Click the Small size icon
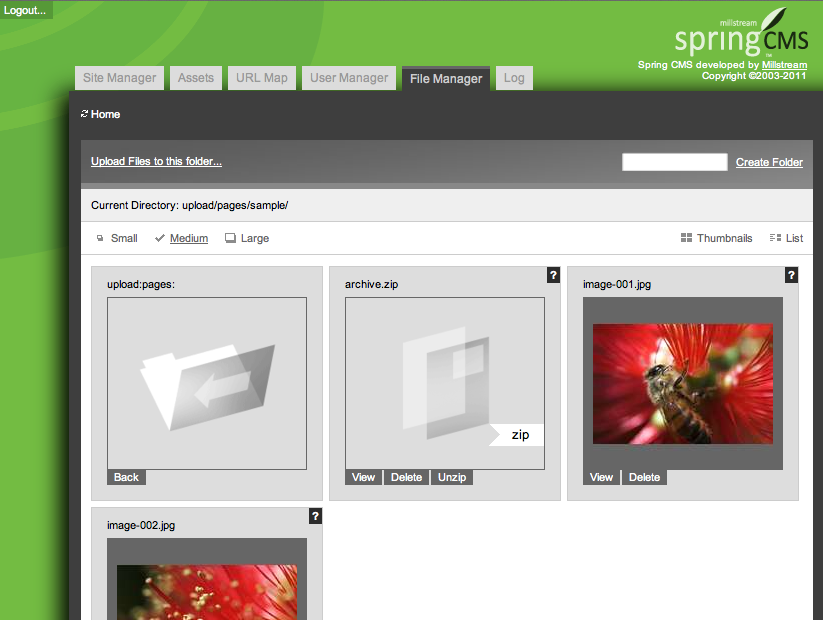The width and height of the screenshot is (823, 620). coord(100,238)
